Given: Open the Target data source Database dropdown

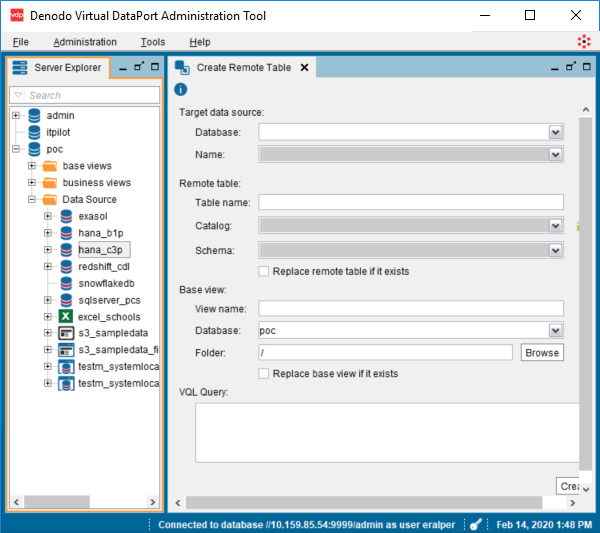Looking at the screenshot, I should click(556, 132).
